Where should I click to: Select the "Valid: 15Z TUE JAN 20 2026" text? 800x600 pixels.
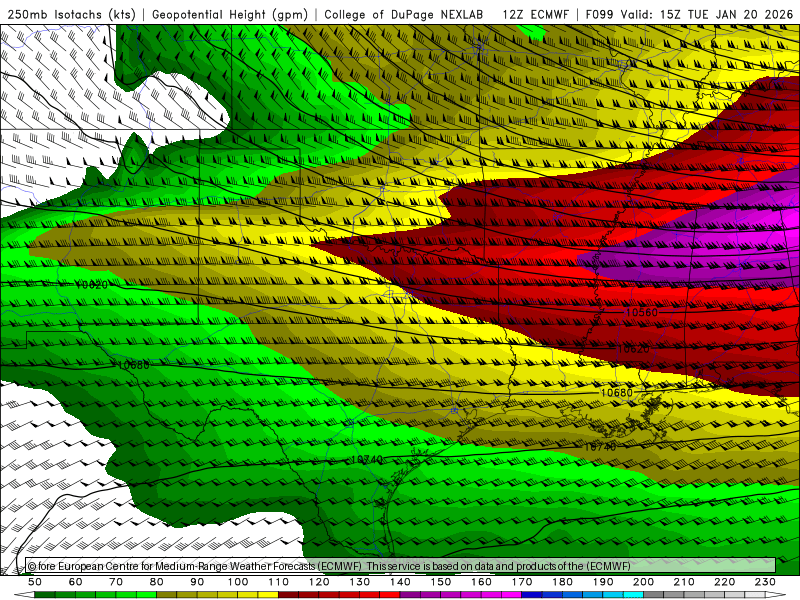[707, 15]
